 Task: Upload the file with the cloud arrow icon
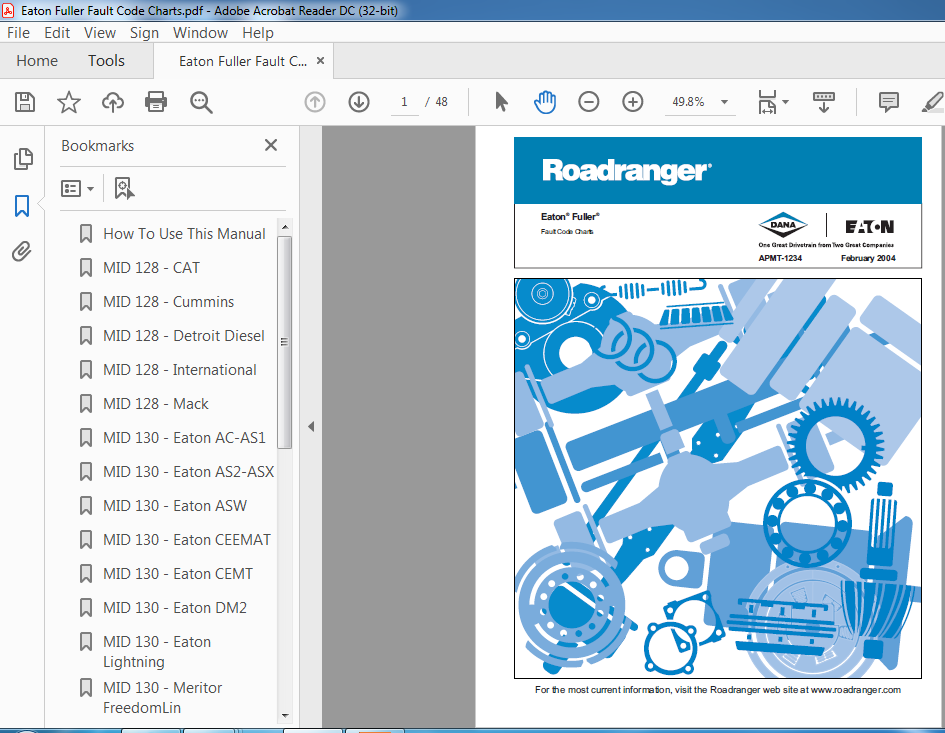pos(113,102)
